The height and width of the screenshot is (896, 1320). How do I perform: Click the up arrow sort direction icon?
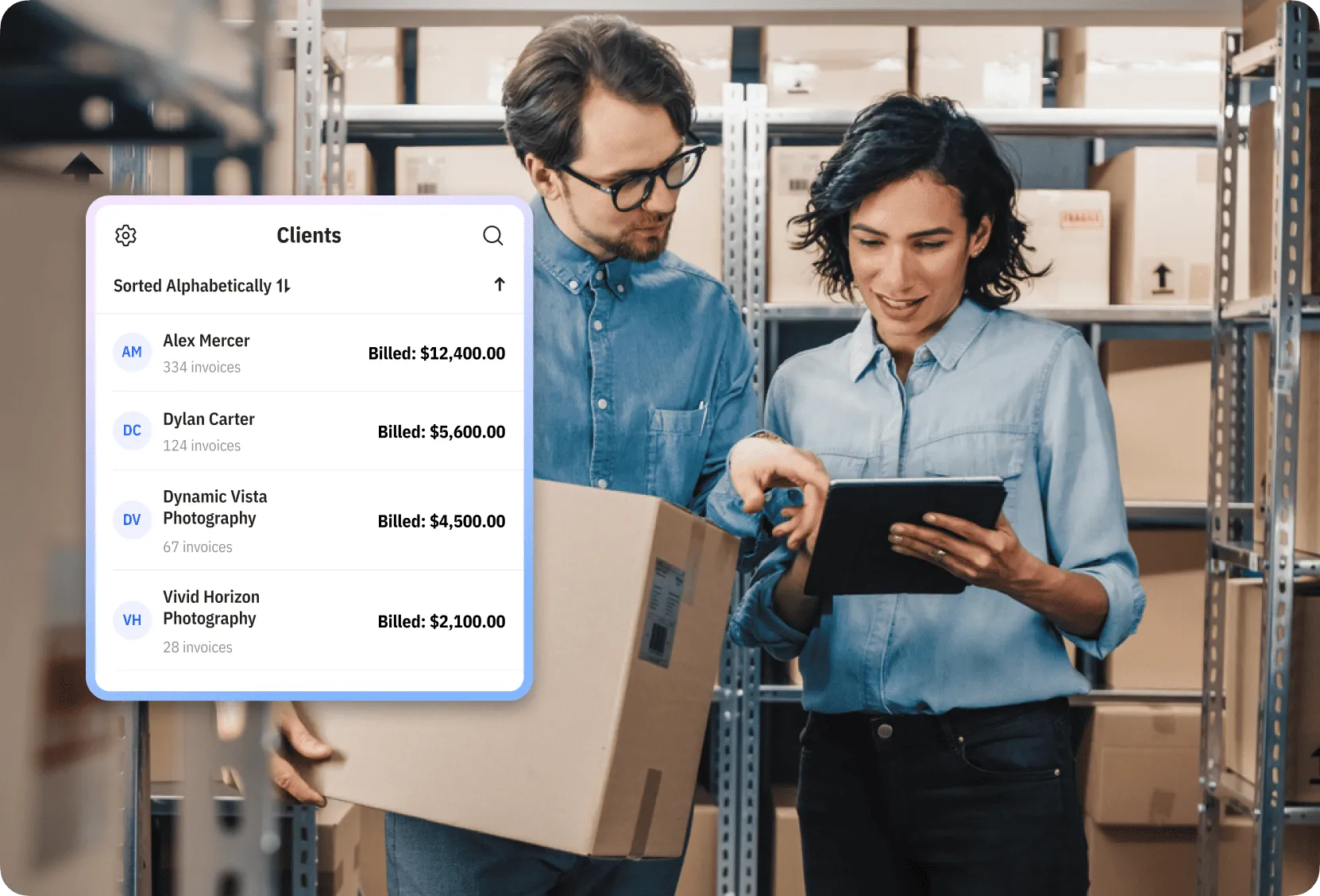tap(500, 284)
